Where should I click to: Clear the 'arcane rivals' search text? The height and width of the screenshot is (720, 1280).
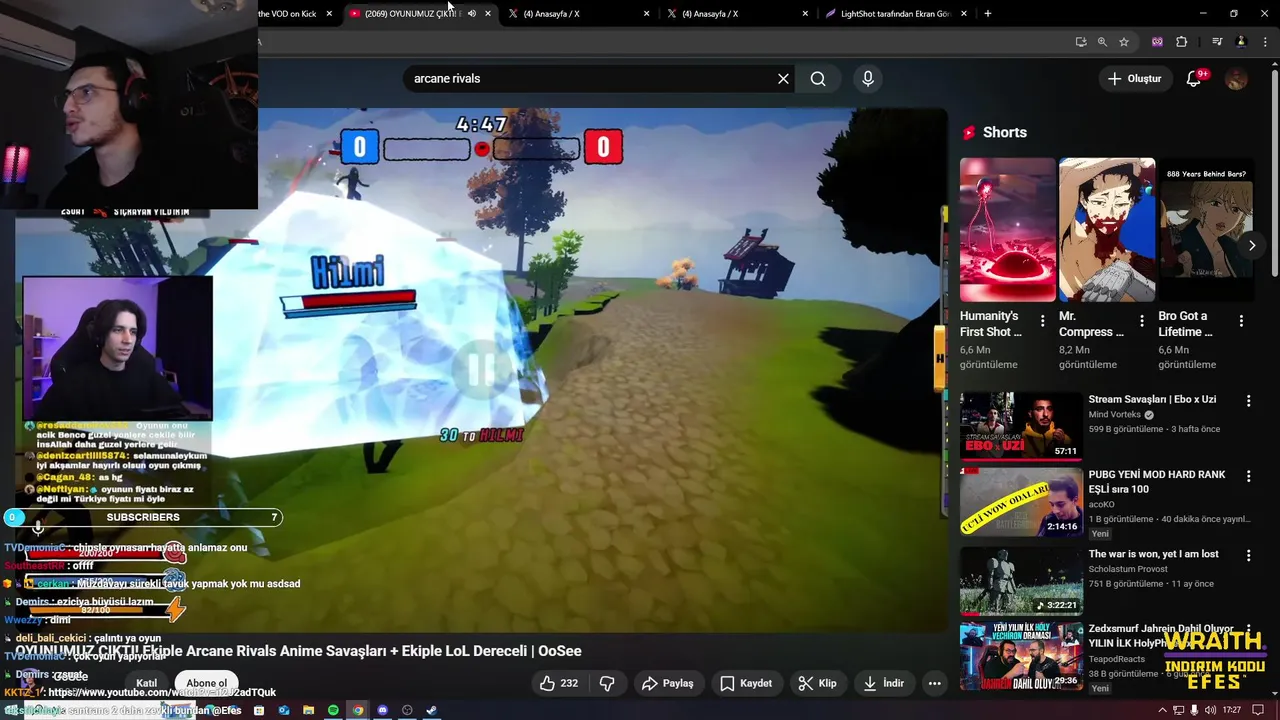pyautogui.click(x=783, y=79)
